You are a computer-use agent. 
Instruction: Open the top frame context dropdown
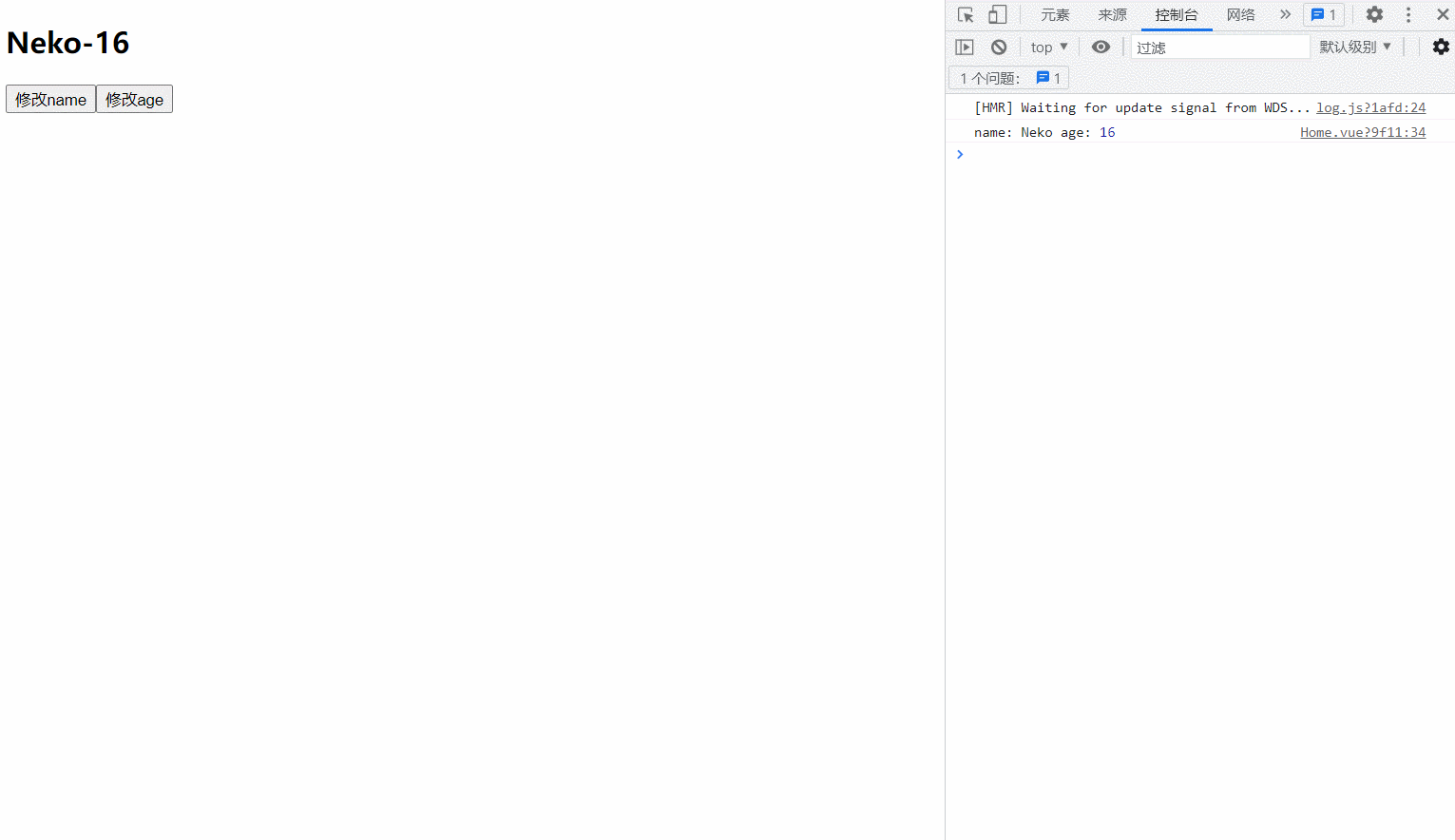(1047, 47)
